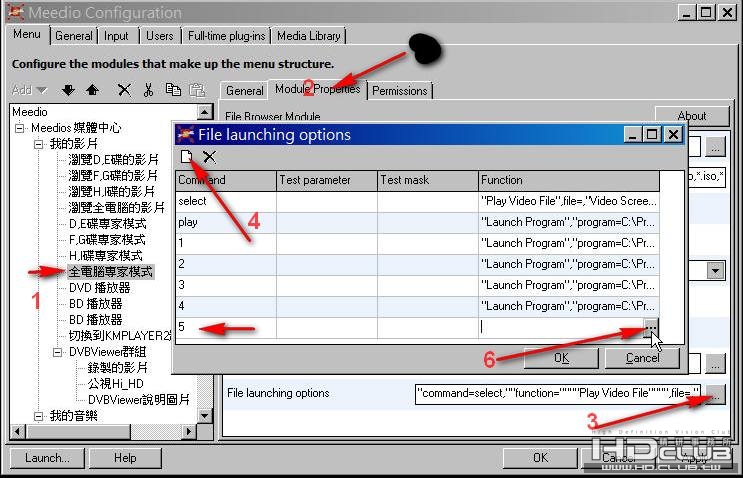Click the Launch... button

coord(47,458)
